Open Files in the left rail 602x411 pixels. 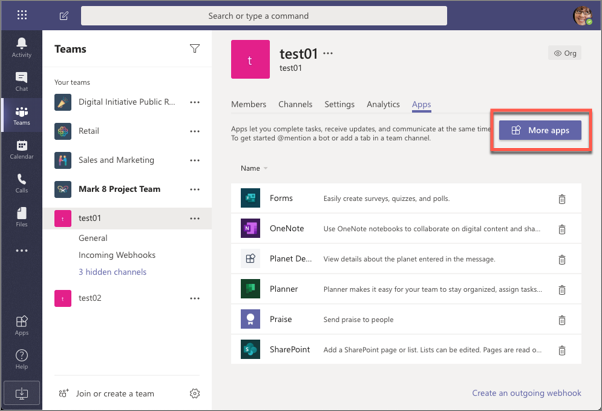(22, 217)
